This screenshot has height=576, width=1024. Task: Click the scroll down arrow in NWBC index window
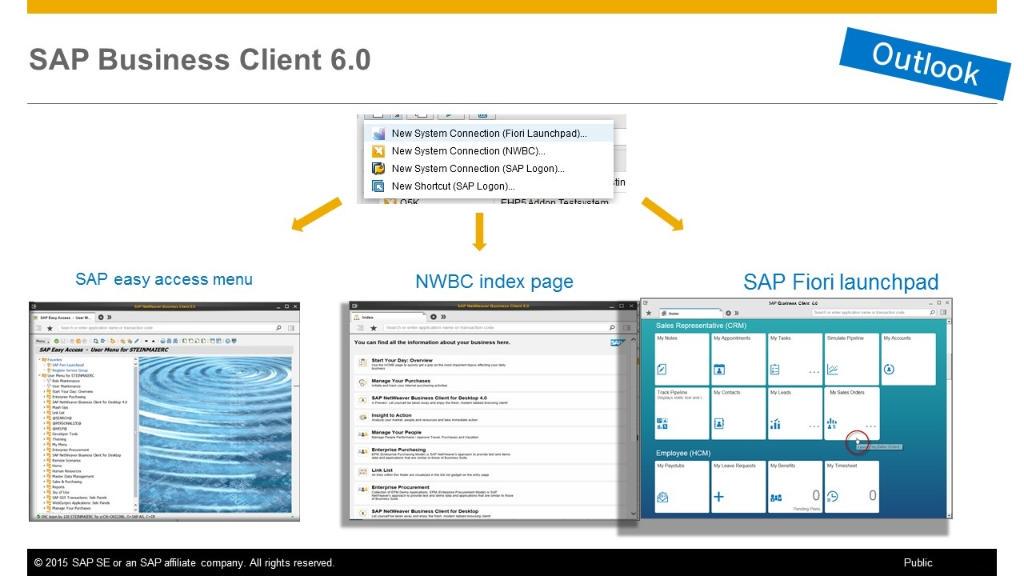pos(633,514)
